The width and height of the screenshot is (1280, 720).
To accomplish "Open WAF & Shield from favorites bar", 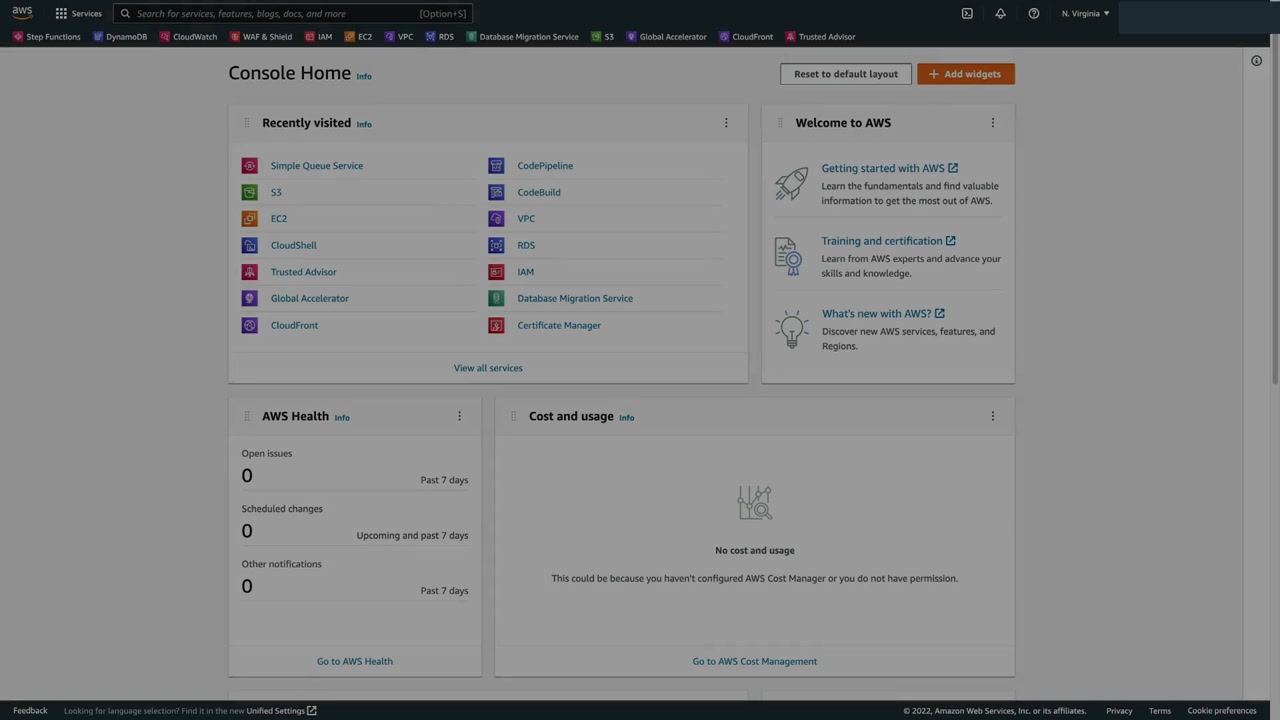I will point(261,37).
